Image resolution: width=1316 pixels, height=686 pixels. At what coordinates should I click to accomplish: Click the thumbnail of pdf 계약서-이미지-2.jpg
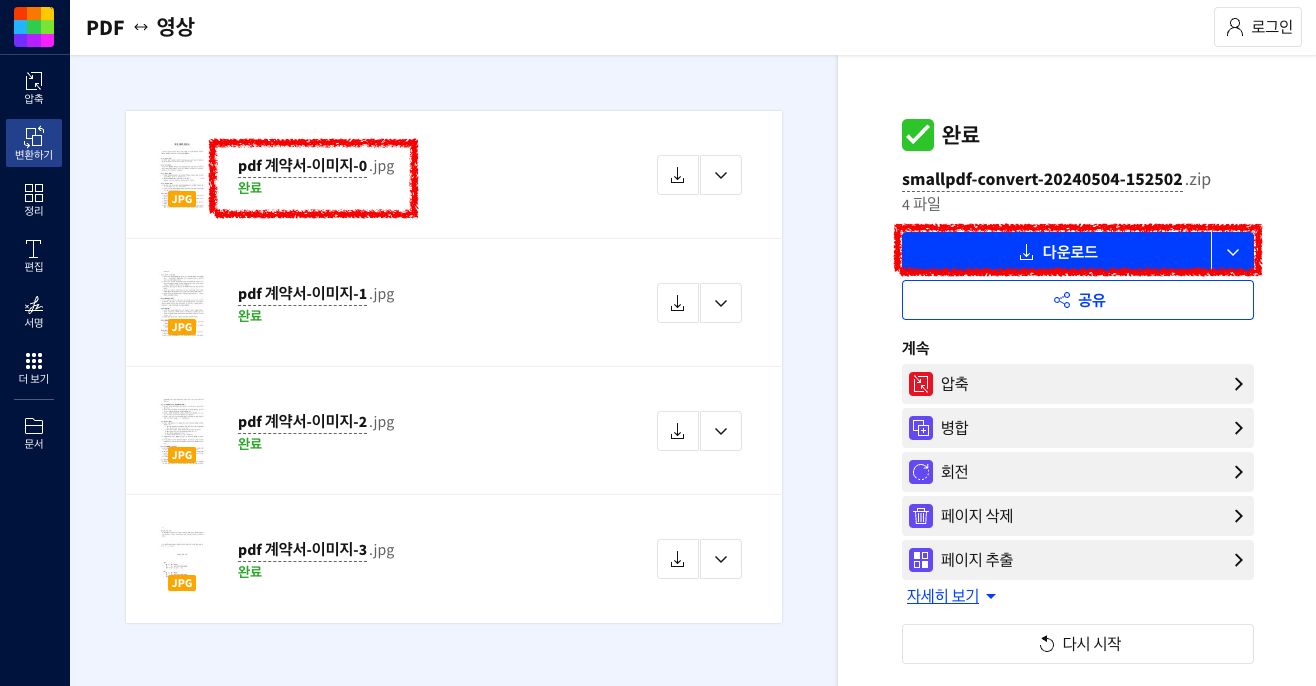[x=182, y=430]
